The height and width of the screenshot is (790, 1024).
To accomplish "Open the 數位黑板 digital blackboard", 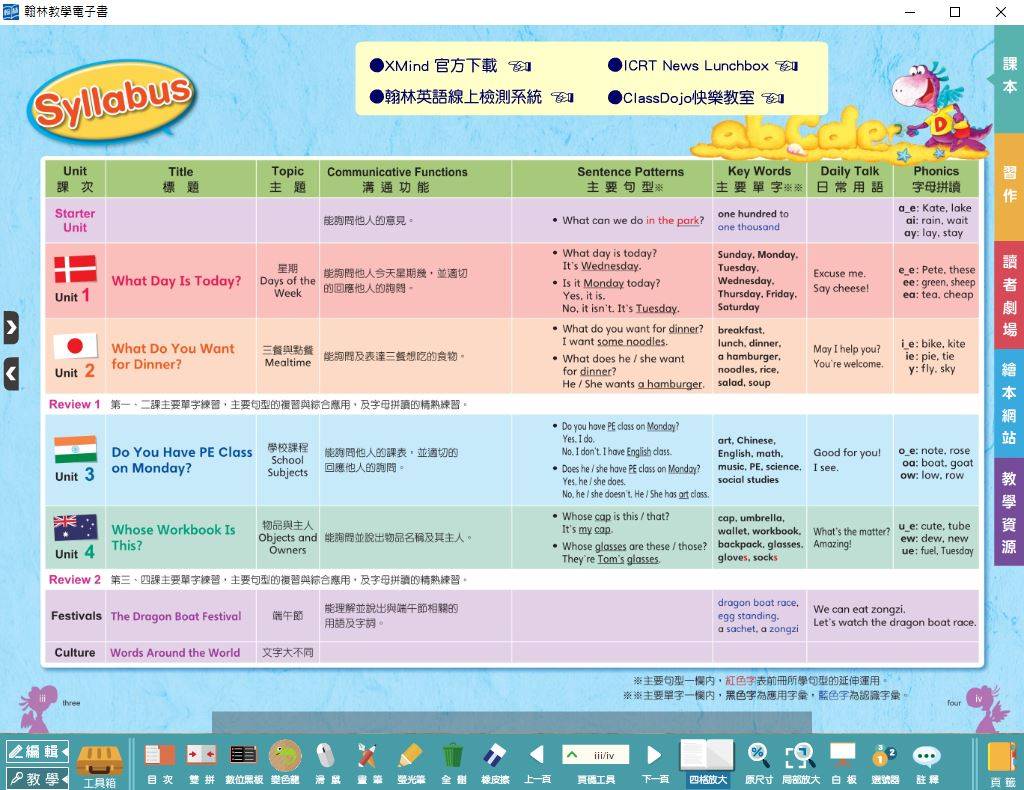I will click(x=243, y=763).
